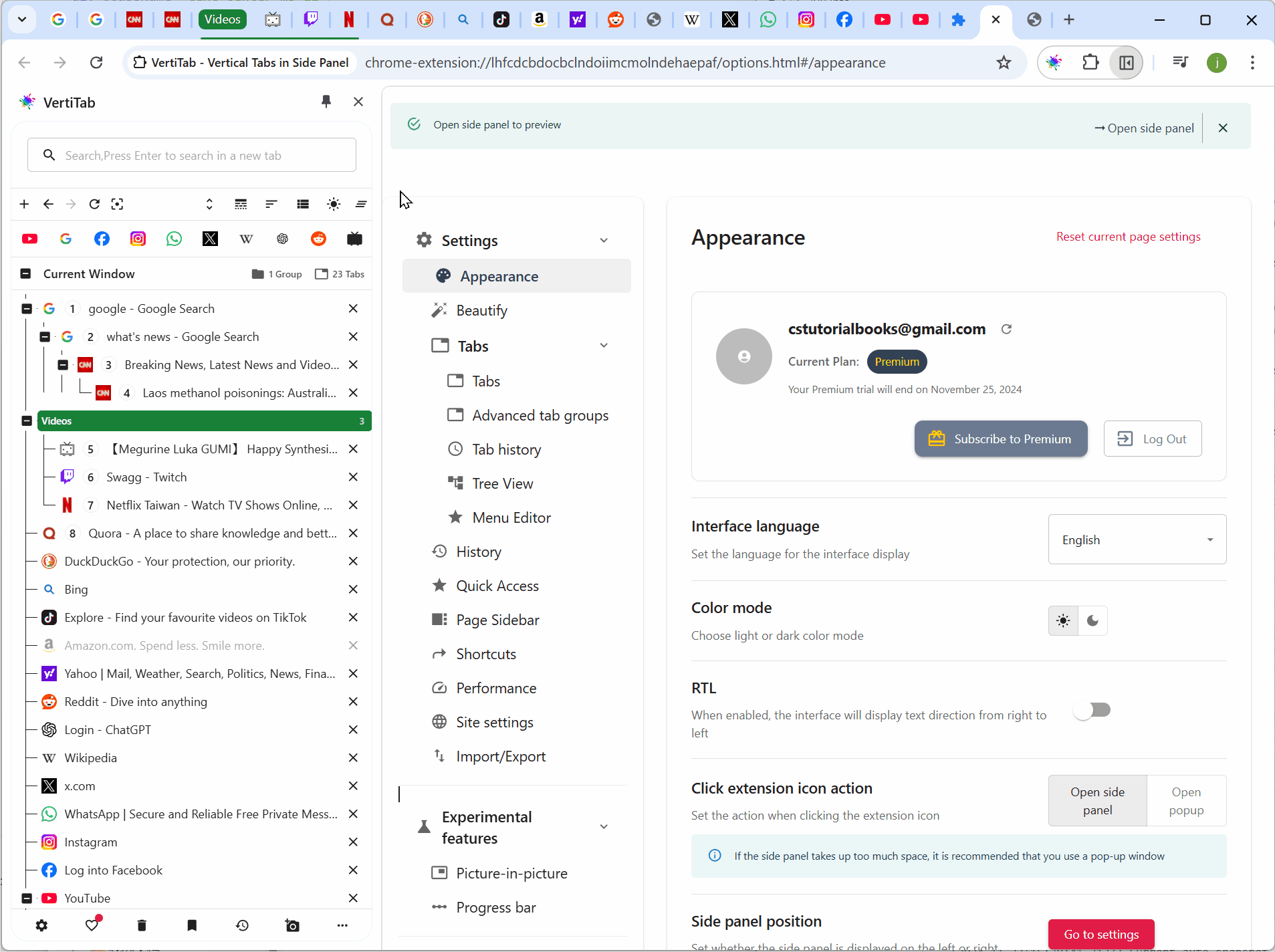
Task: Click the theme sun icon in VertiTab toolbar
Action: (x=333, y=204)
